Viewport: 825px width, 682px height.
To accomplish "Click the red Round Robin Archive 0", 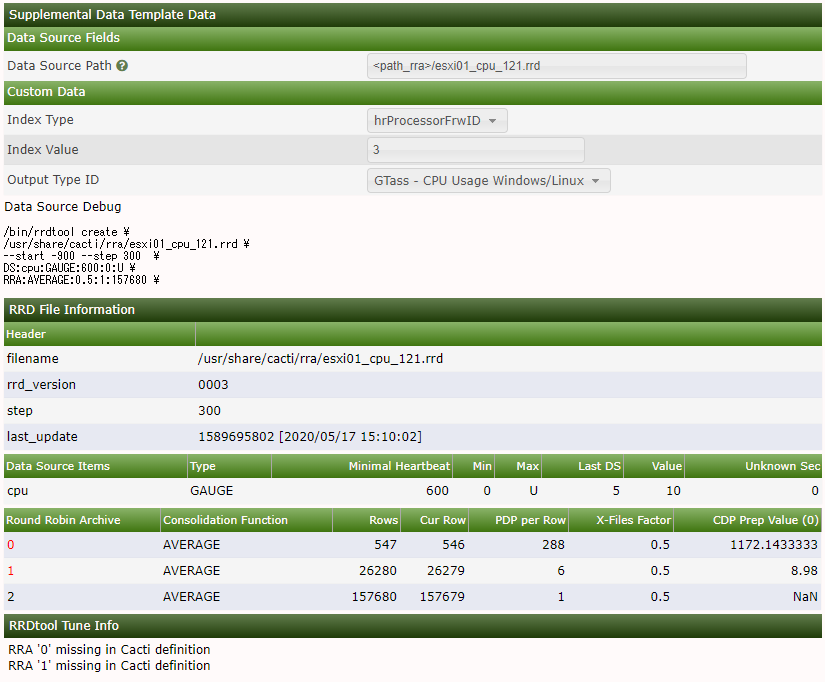I will [x=11, y=545].
